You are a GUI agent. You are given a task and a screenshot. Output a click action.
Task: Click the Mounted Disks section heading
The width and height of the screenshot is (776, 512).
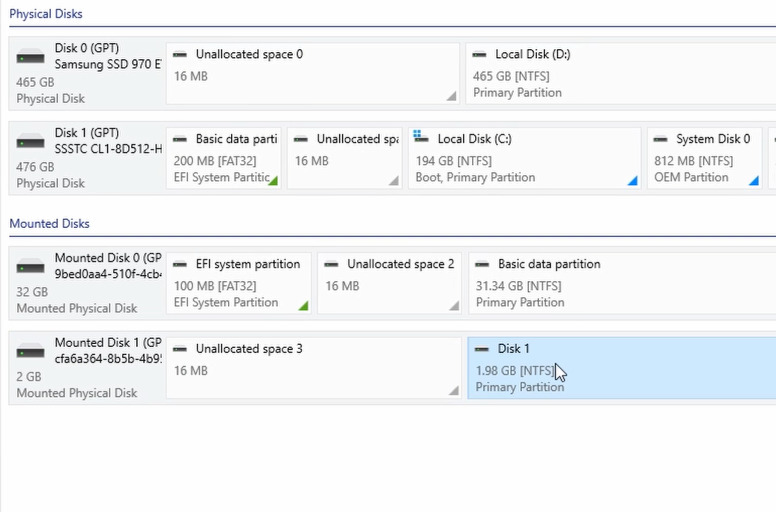point(49,224)
